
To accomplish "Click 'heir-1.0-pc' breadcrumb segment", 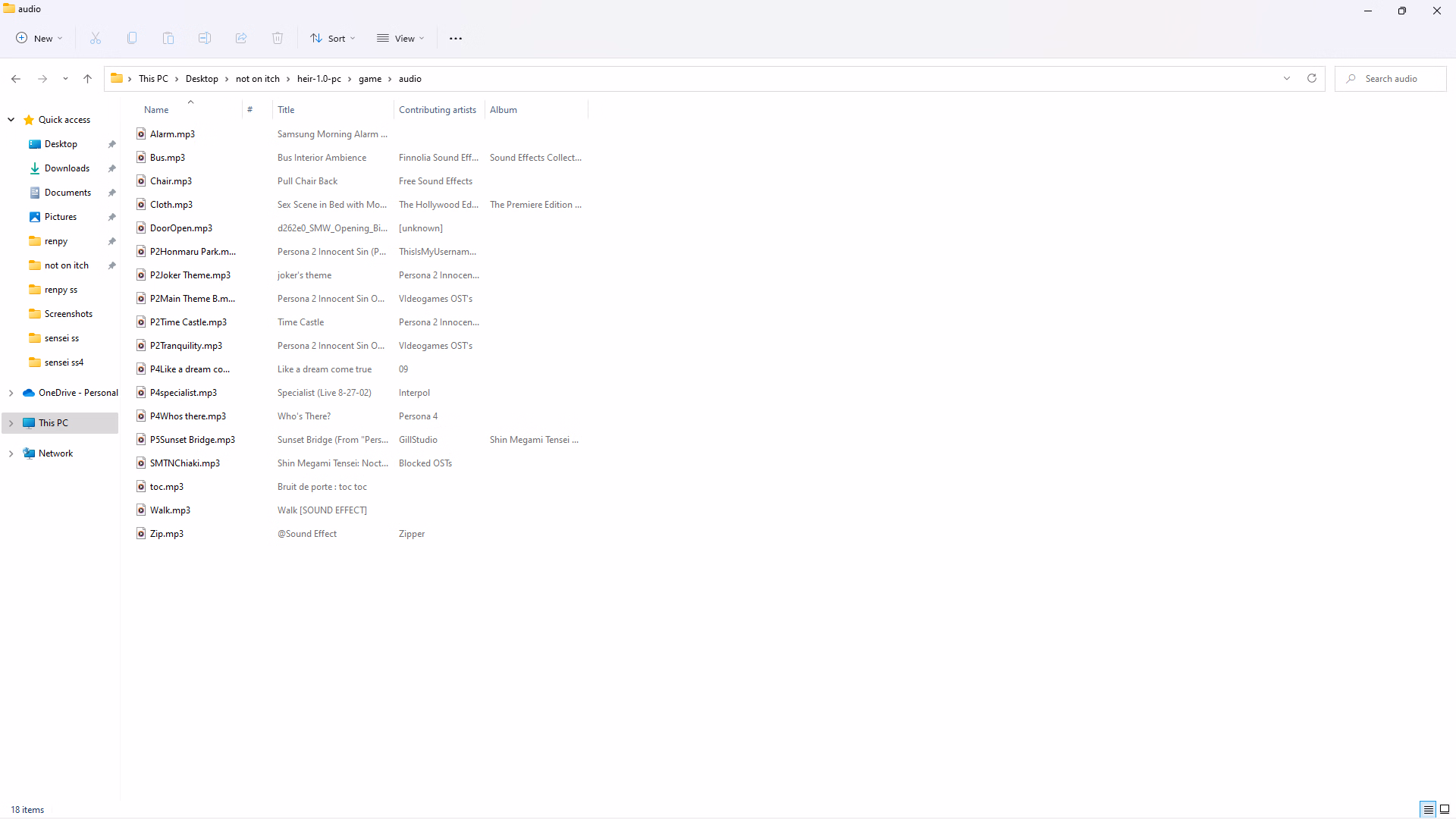I will (319, 79).
